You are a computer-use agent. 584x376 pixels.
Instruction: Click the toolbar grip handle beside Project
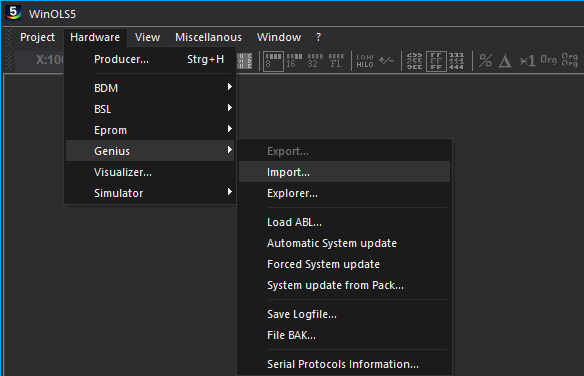point(9,37)
